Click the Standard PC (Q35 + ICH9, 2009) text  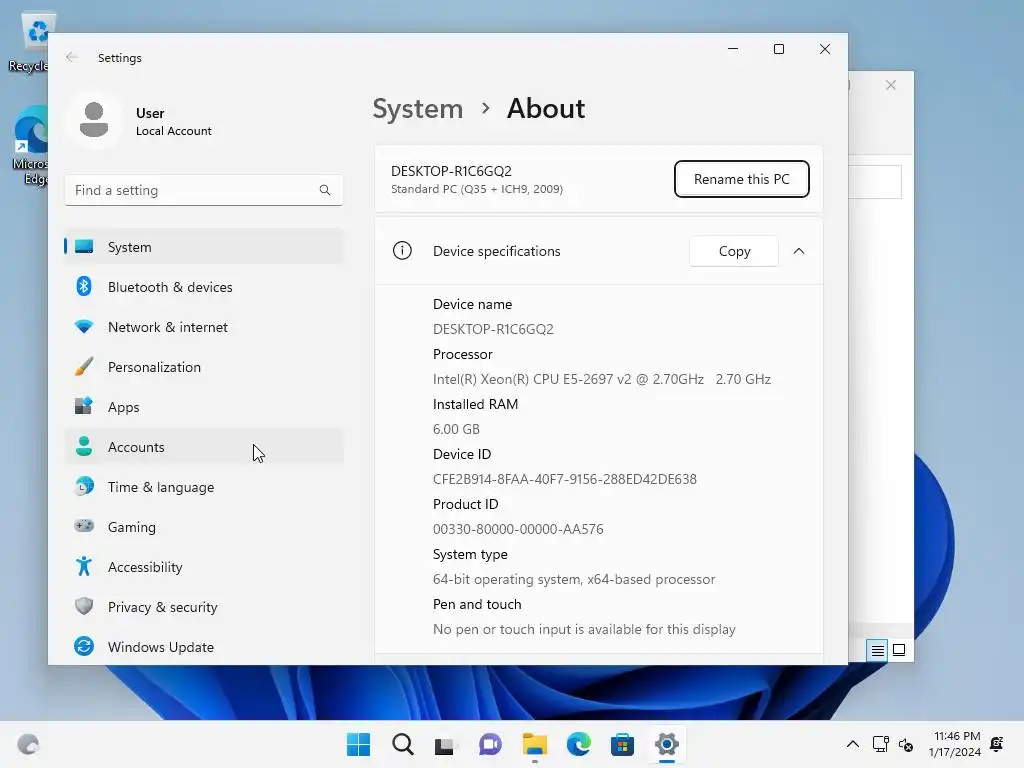click(x=477, y=189)
